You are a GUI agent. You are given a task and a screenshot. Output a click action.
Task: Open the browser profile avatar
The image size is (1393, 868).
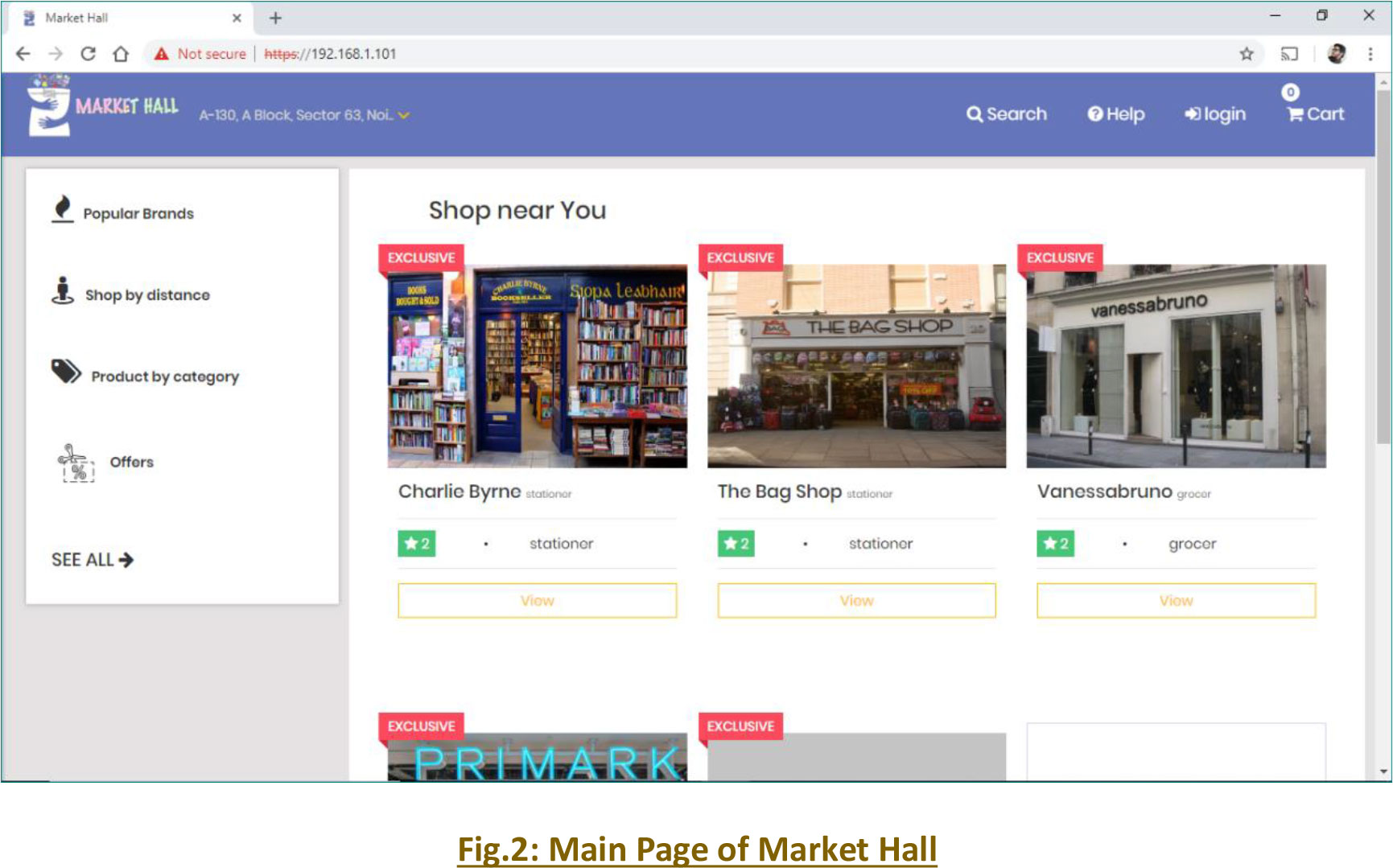1337,54
